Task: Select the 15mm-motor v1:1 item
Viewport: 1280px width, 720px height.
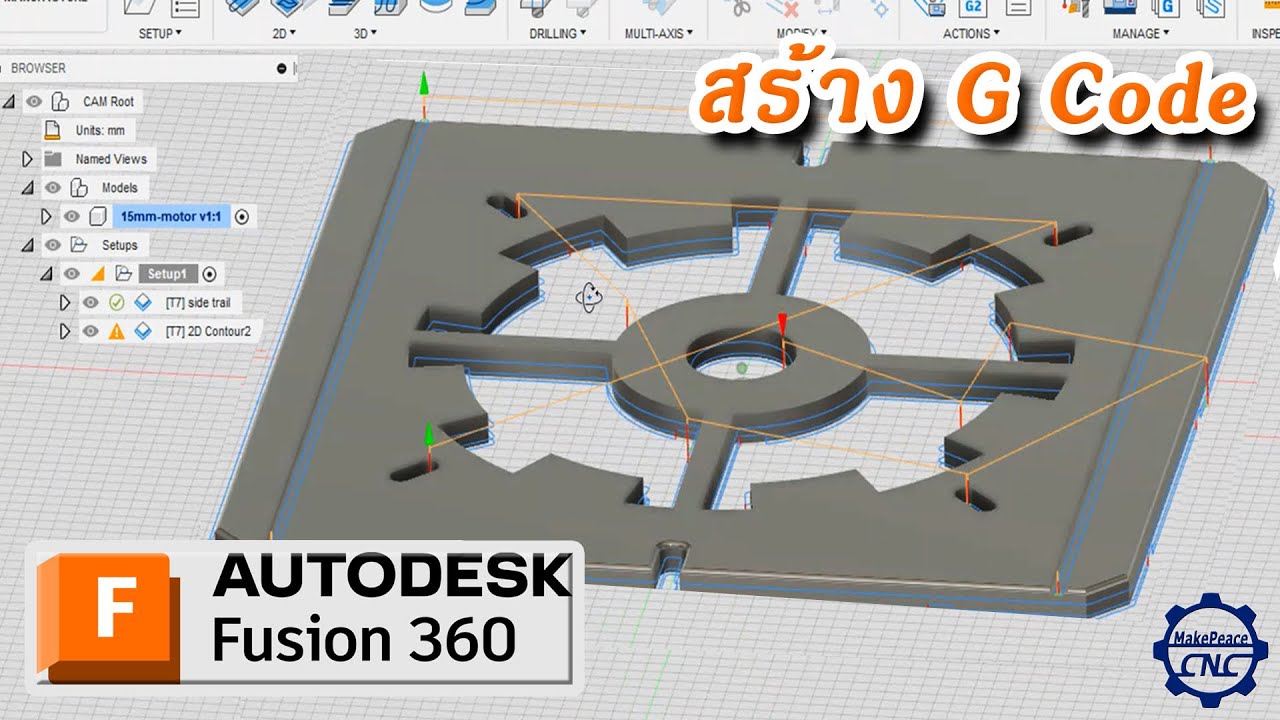Action: point(171,216)
